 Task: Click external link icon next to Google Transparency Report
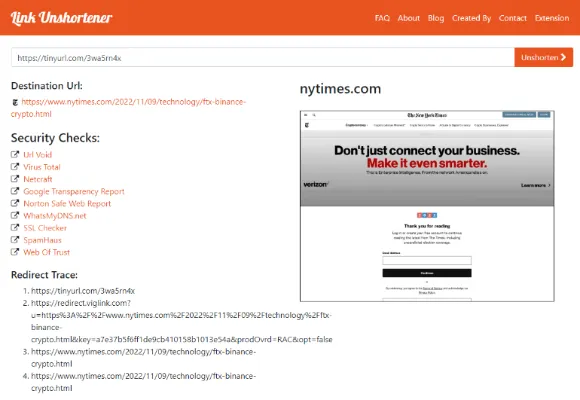tap(15, 191)
